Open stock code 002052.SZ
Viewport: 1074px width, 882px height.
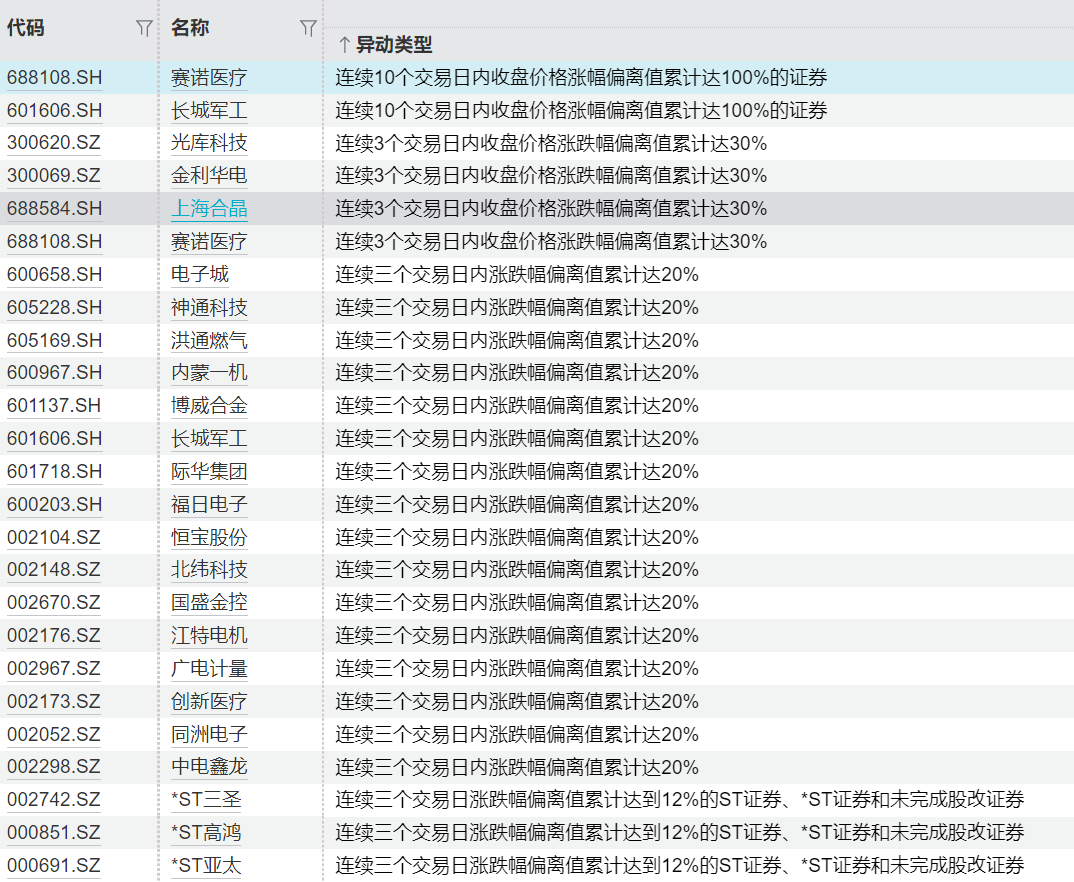[x=53, y=735]
